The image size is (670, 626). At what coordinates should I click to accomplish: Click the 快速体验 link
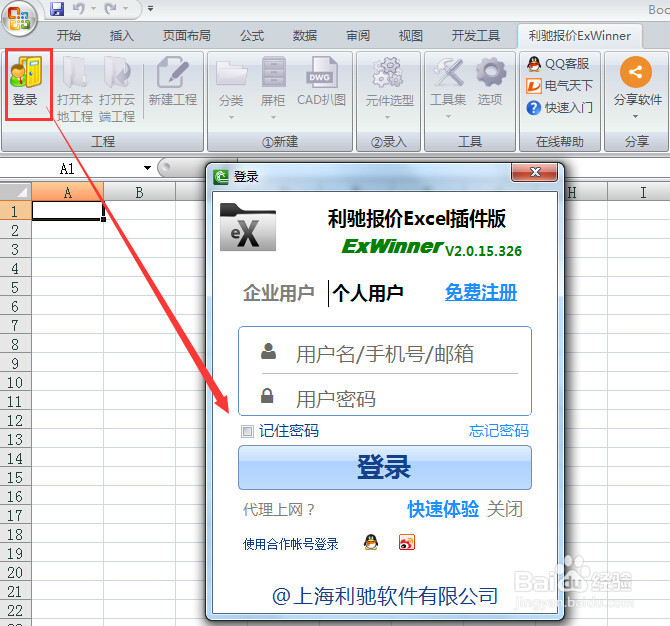coord(443,509)
